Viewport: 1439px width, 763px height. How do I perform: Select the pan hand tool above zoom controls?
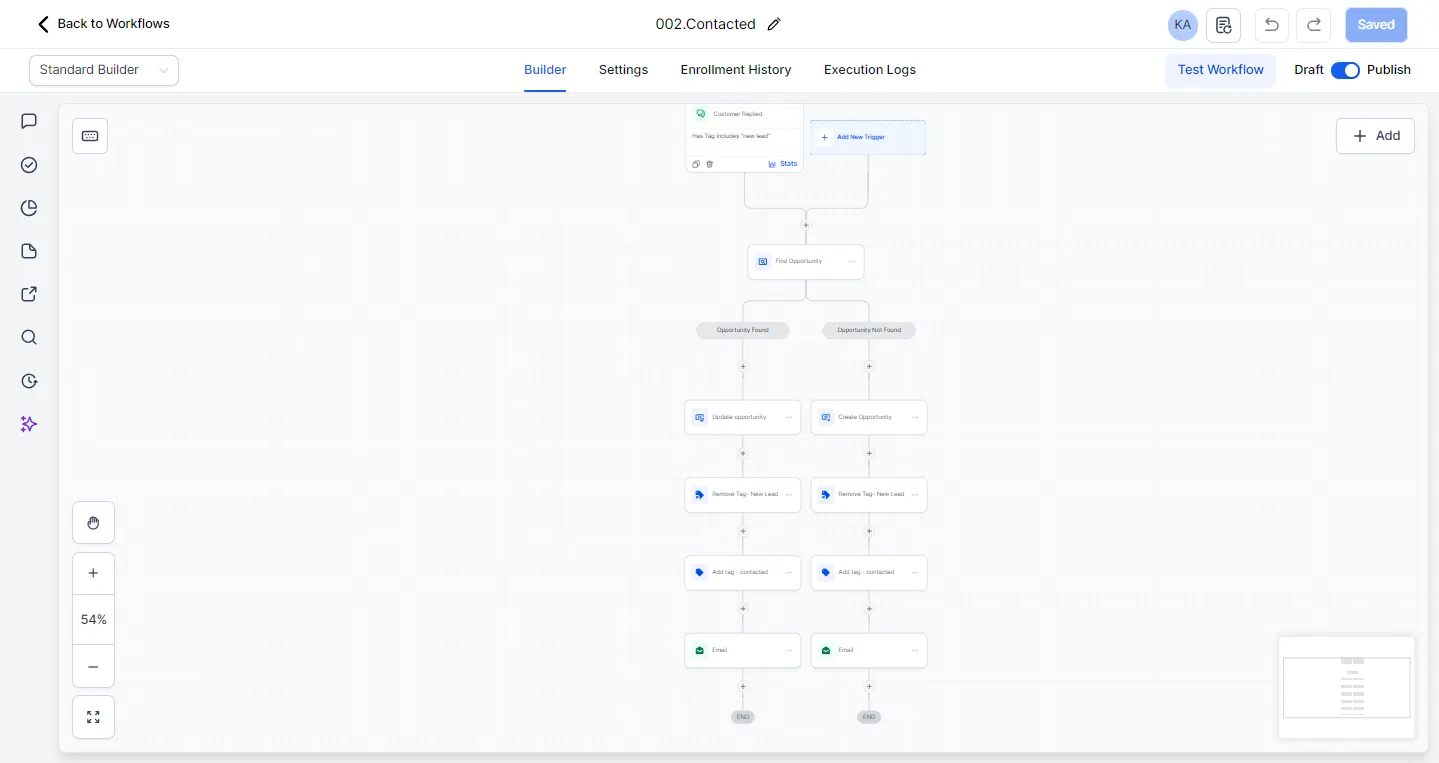[93, 522]
